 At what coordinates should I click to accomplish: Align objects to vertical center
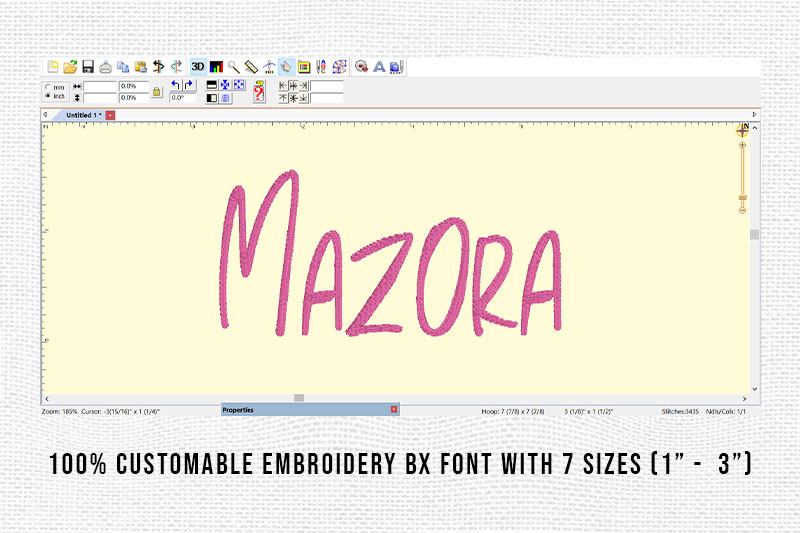point(293,98)
